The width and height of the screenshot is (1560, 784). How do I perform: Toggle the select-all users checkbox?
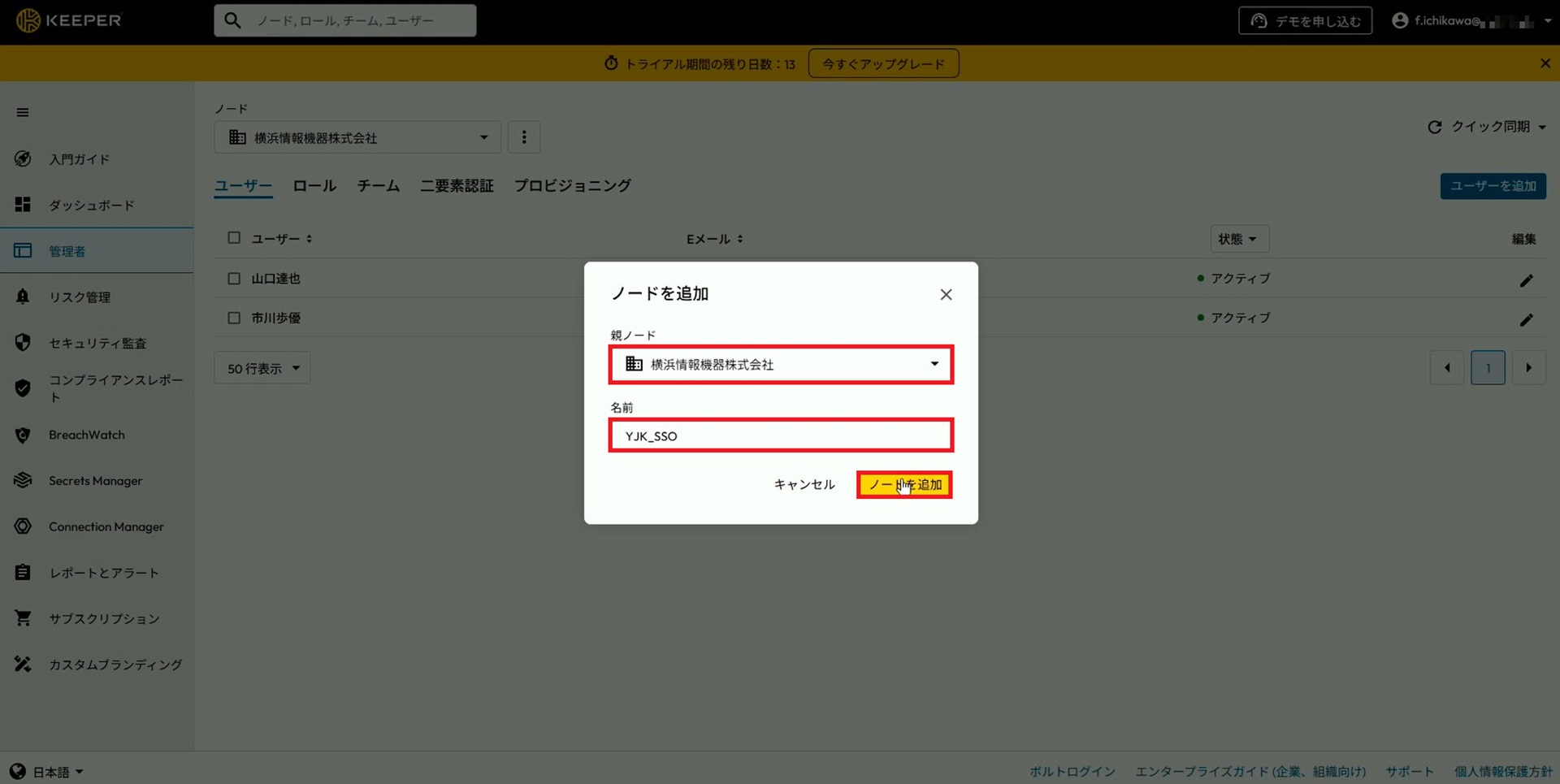[234, 238]
